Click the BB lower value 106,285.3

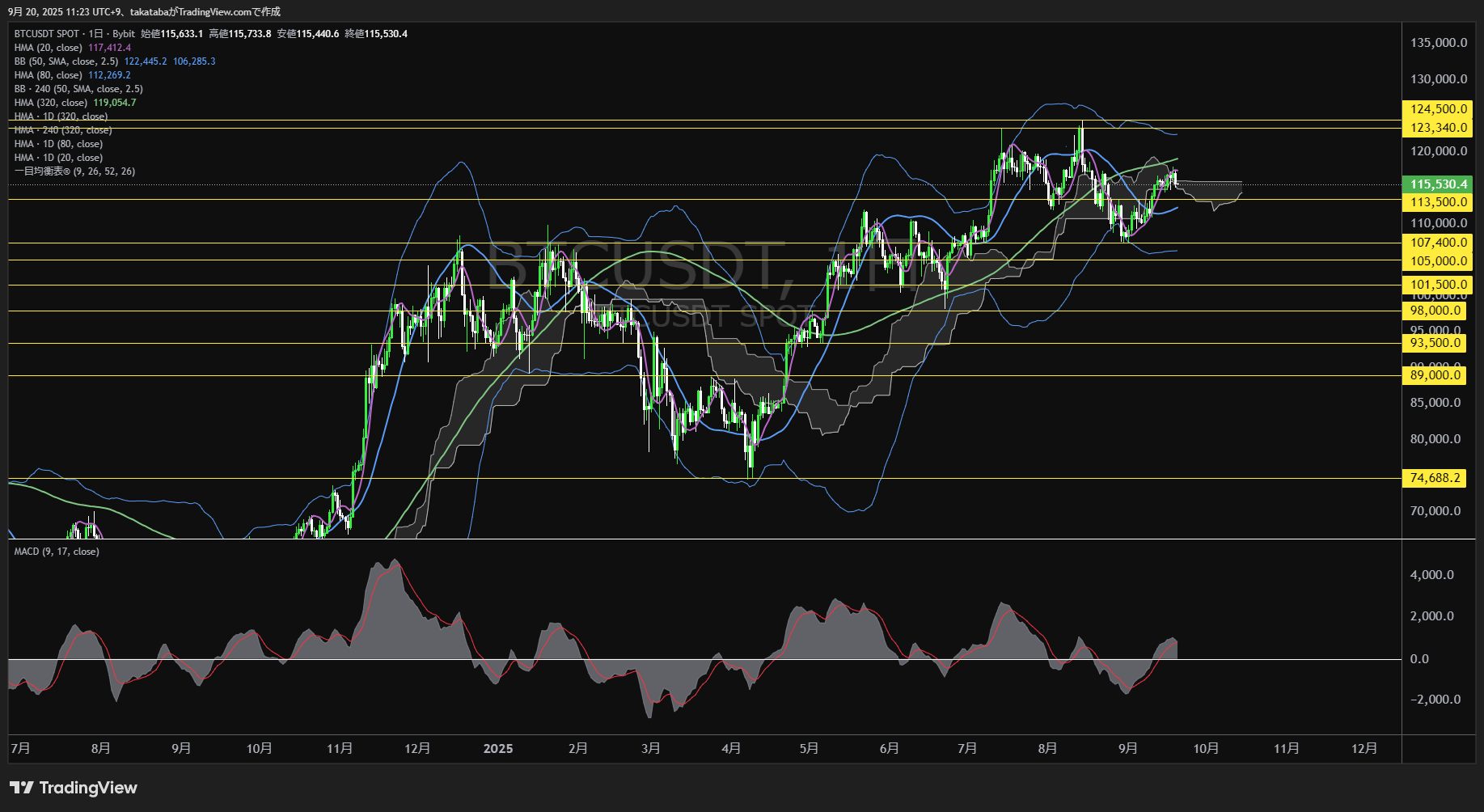[194, 61]
